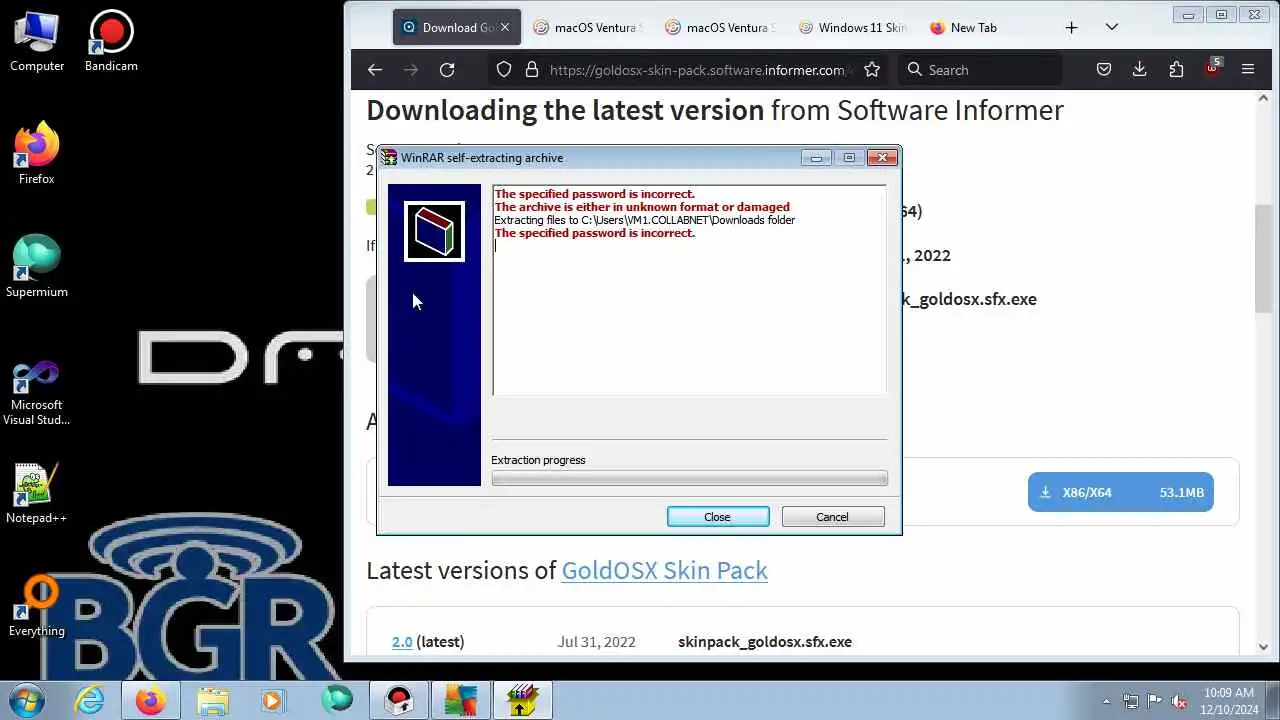Open the Firefox Downloads panel
1280x720 pixels.
tap(1139, 70)
